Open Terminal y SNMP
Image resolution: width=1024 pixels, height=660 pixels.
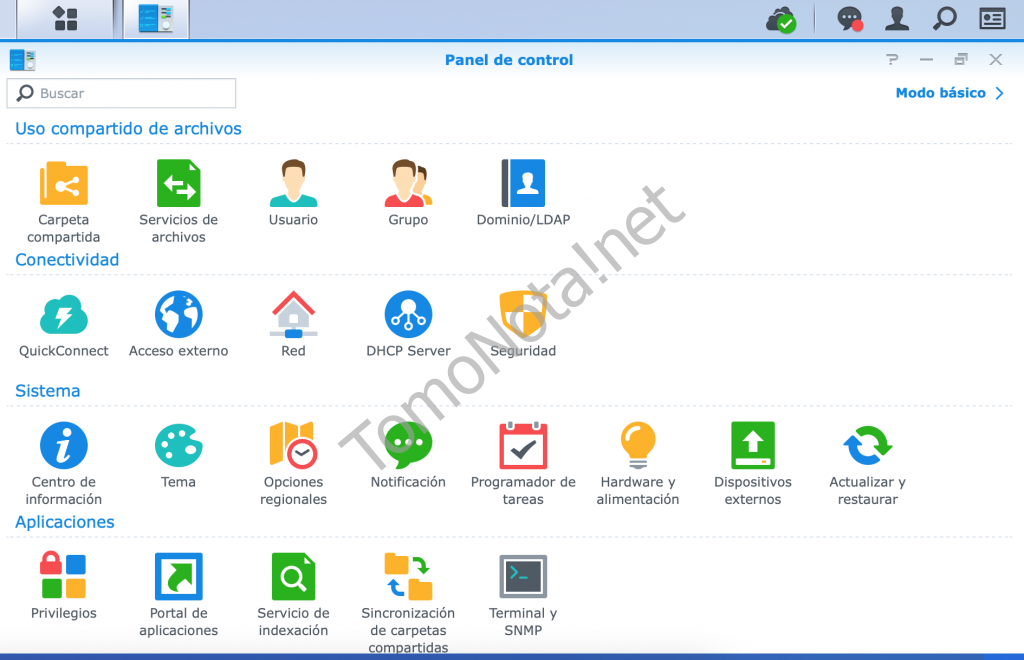(523, 577)
